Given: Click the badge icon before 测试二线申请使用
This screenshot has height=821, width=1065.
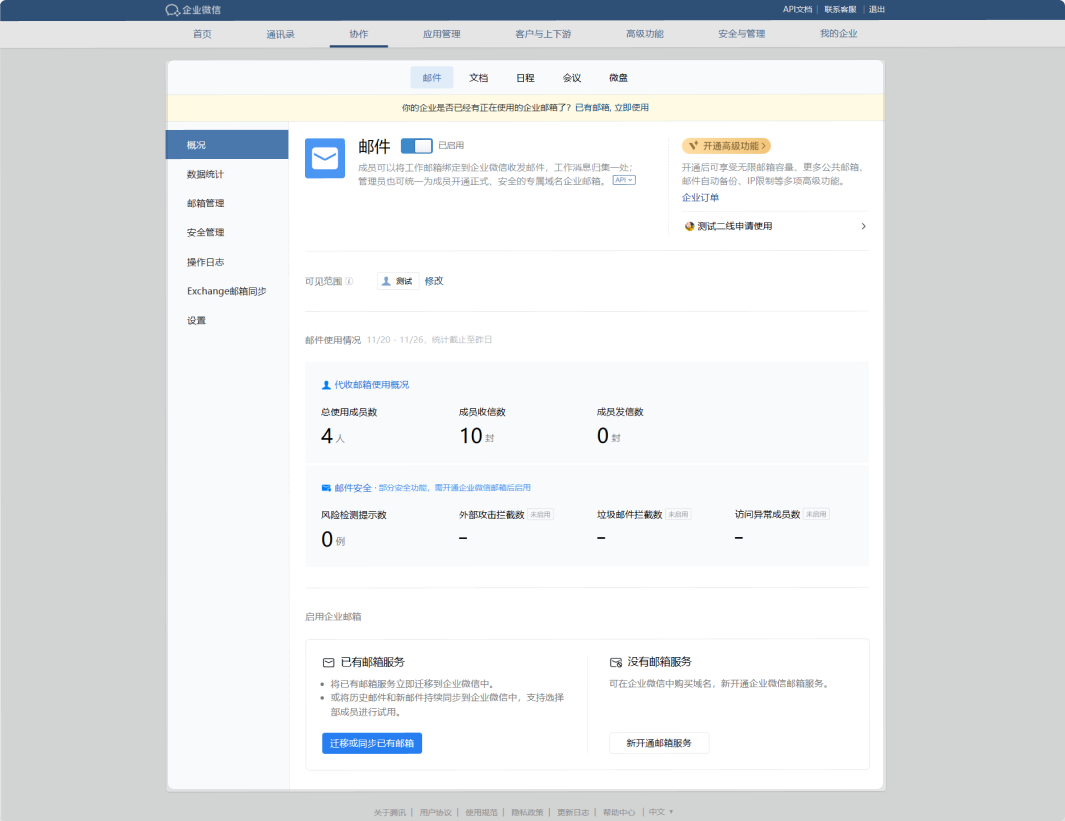Looking at the screenshot, I should coord(689,226).
